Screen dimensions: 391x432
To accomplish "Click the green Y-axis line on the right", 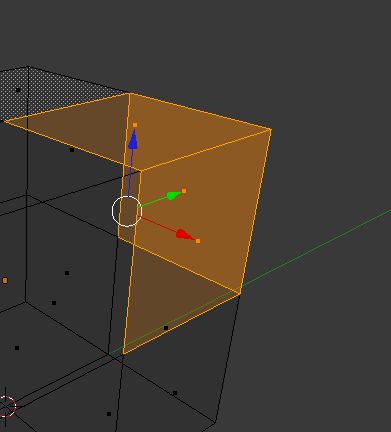I will (x=317, y=248).
